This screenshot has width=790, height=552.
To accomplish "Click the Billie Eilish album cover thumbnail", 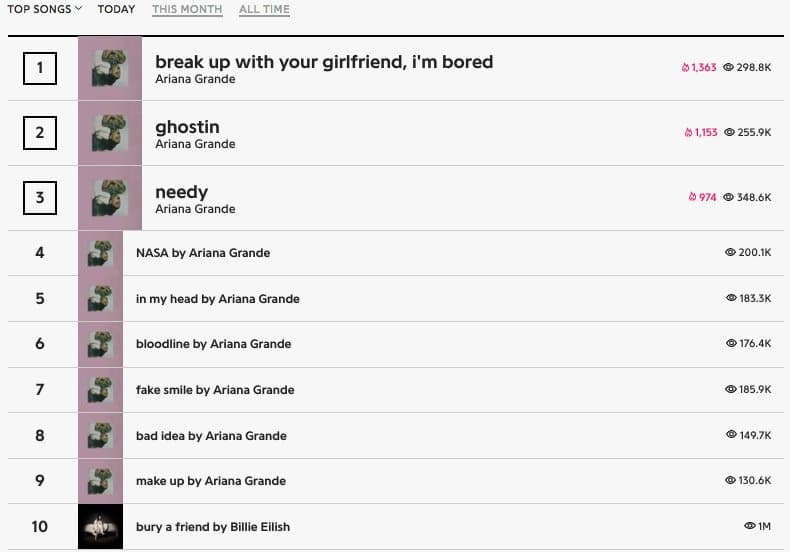I will tap(100, 526).
